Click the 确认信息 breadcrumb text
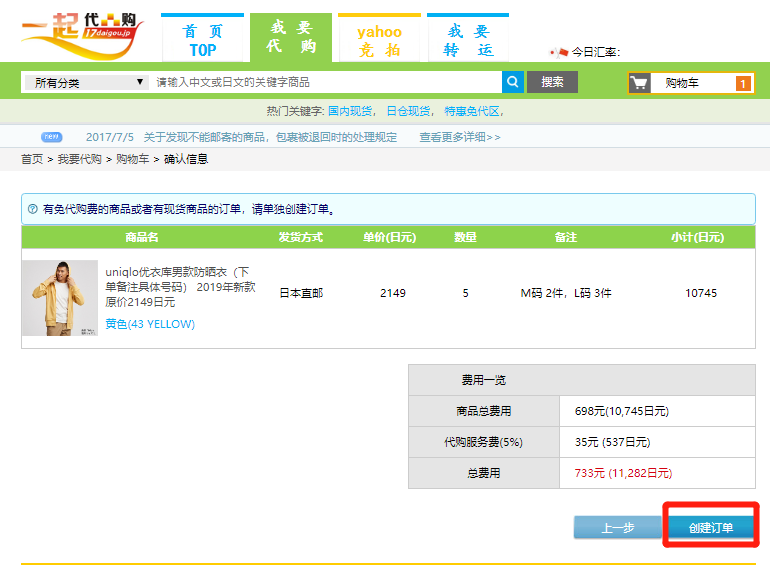Screen dimensions: 770x566 coord(186,159)
